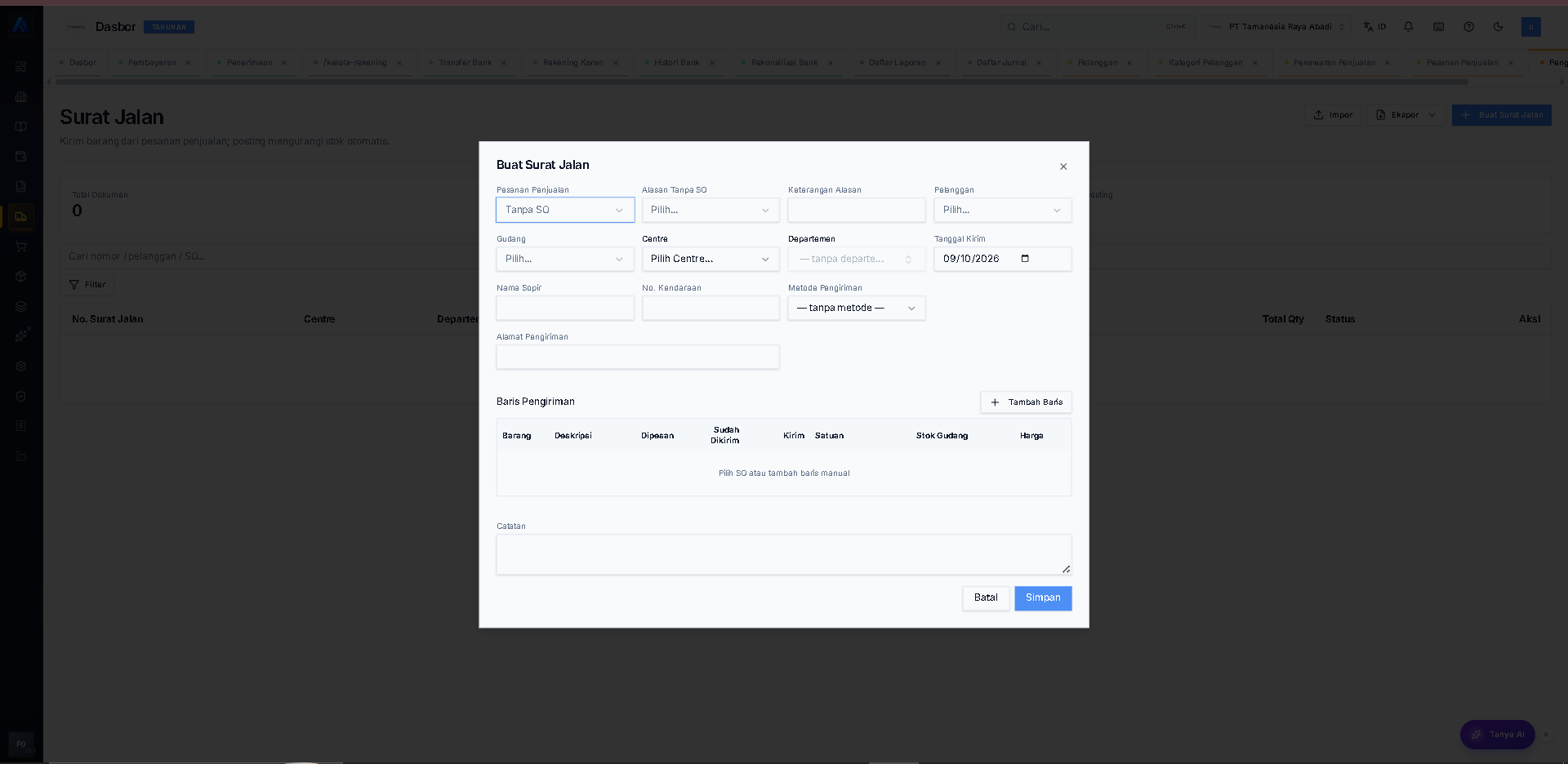The height and width of the screenshot is (764, 1568).
Task: Open the Filter button
Action: coord(87,285)
